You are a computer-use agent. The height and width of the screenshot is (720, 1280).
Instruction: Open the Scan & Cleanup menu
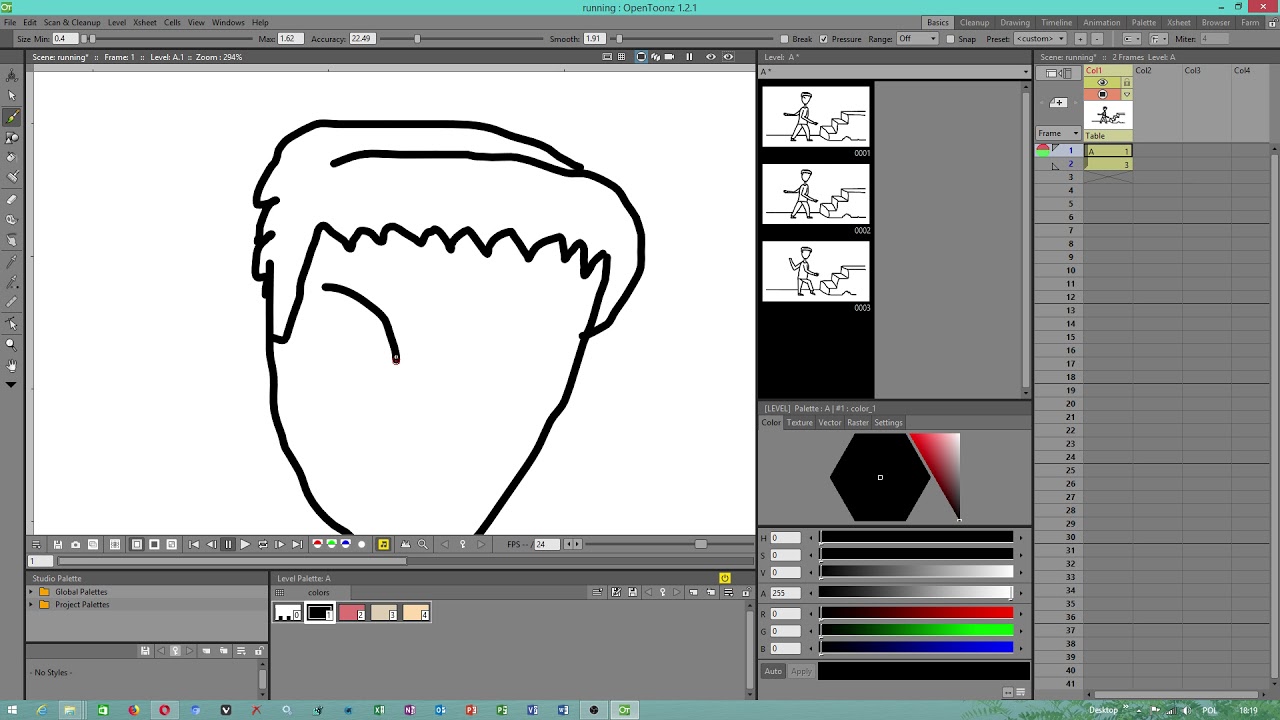(72, 22)
